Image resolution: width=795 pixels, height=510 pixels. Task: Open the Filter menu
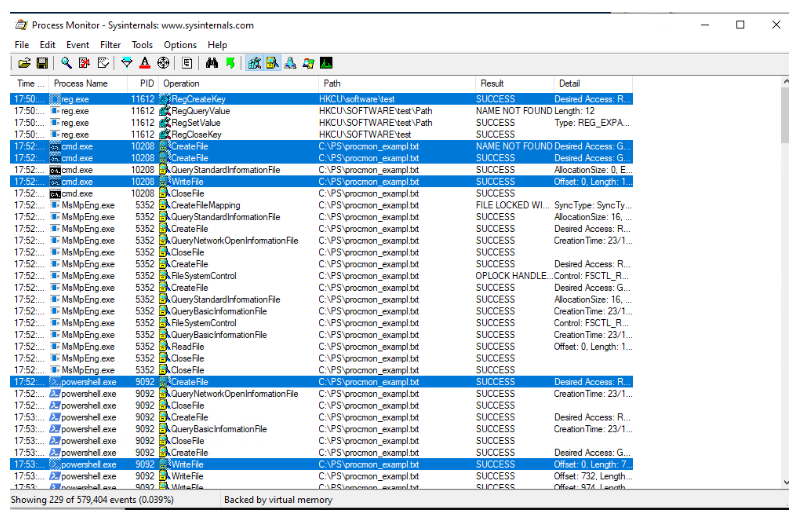(x=111, y=45)
